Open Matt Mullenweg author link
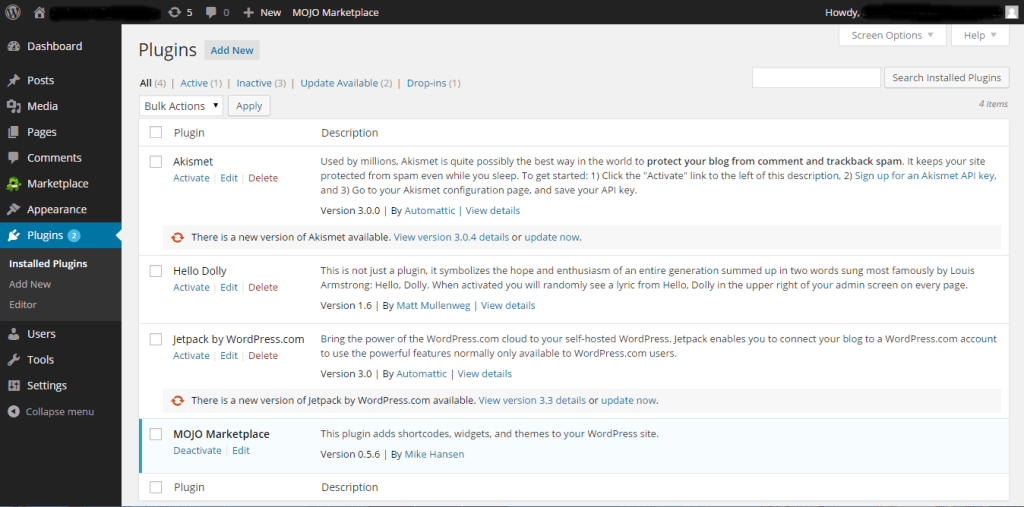Screen dimensions: 1024x507 [433, 306]
